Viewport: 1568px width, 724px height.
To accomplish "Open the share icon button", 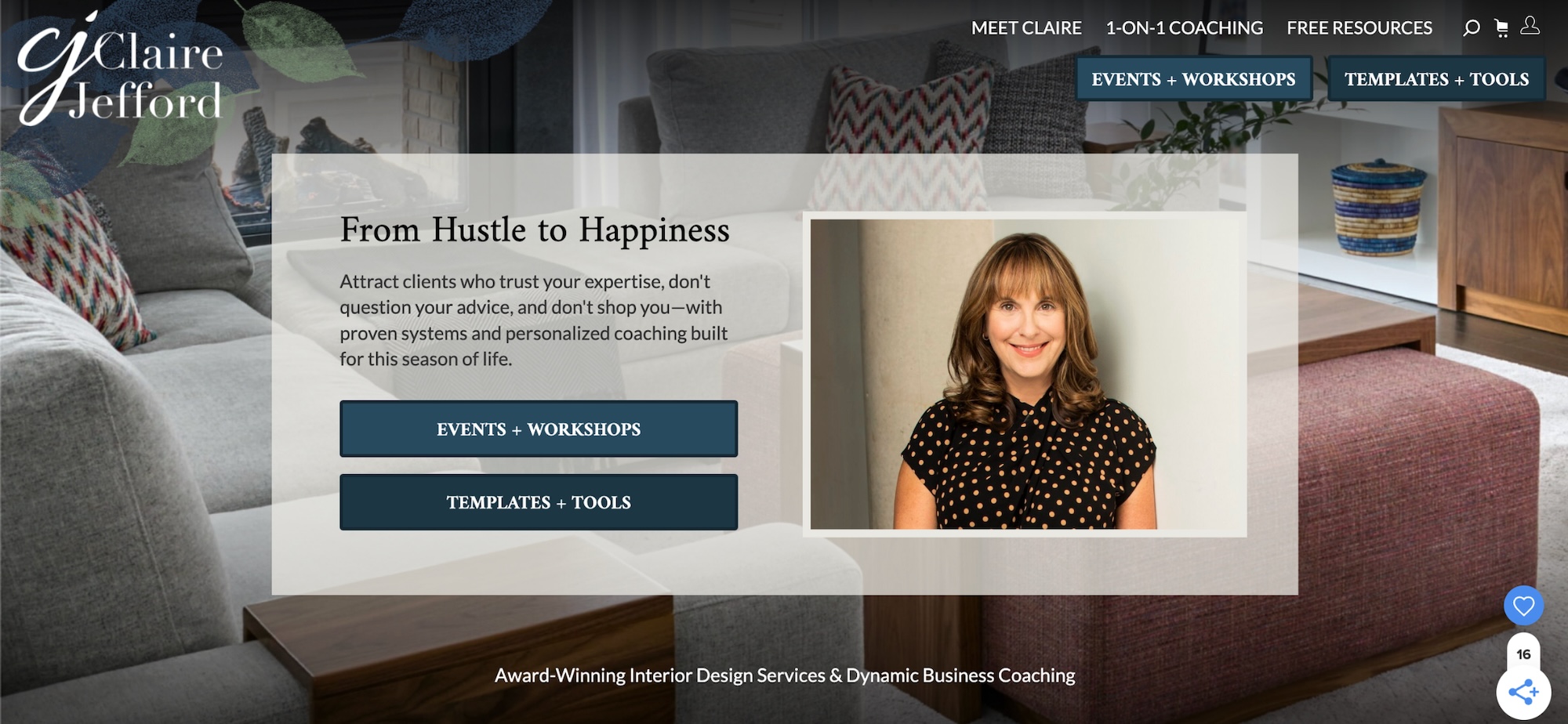I will pyautogui.click(x=1523, y=692).
